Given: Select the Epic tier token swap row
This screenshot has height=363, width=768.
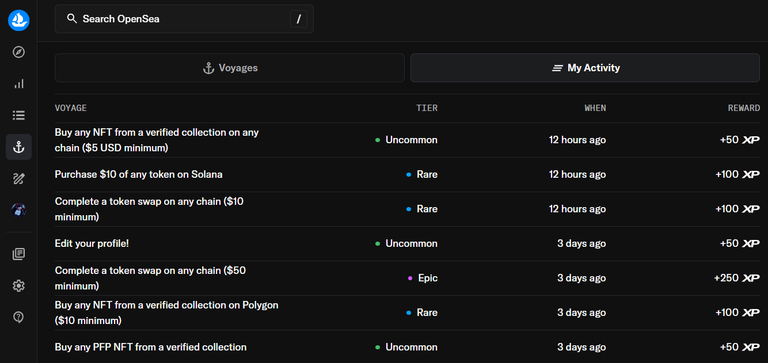Looking at the screenshot, I should [x=407, y=278].
